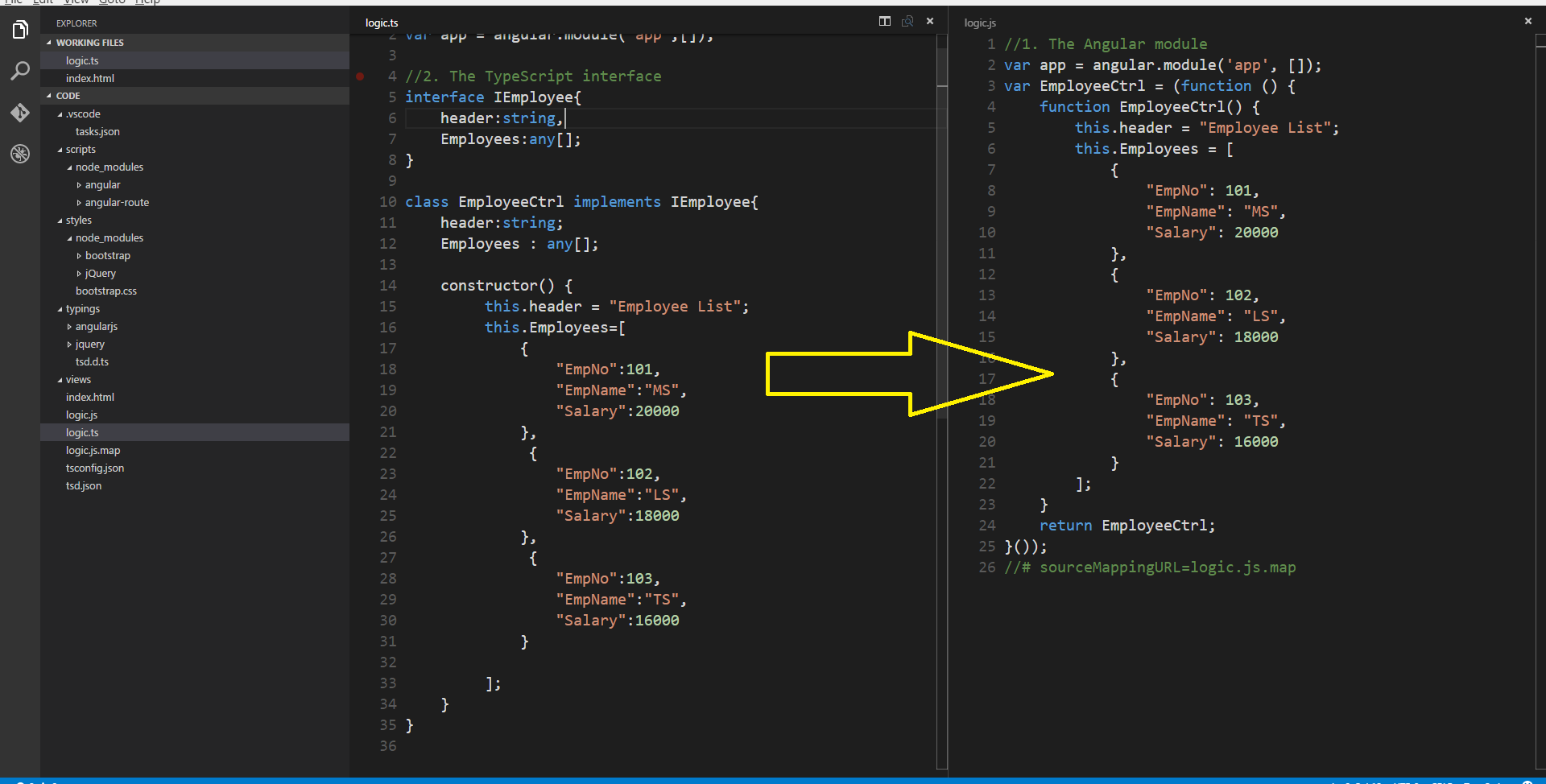
Task: Place cursor on 'interface IEmployee{' line
Action: coord(493,97)
